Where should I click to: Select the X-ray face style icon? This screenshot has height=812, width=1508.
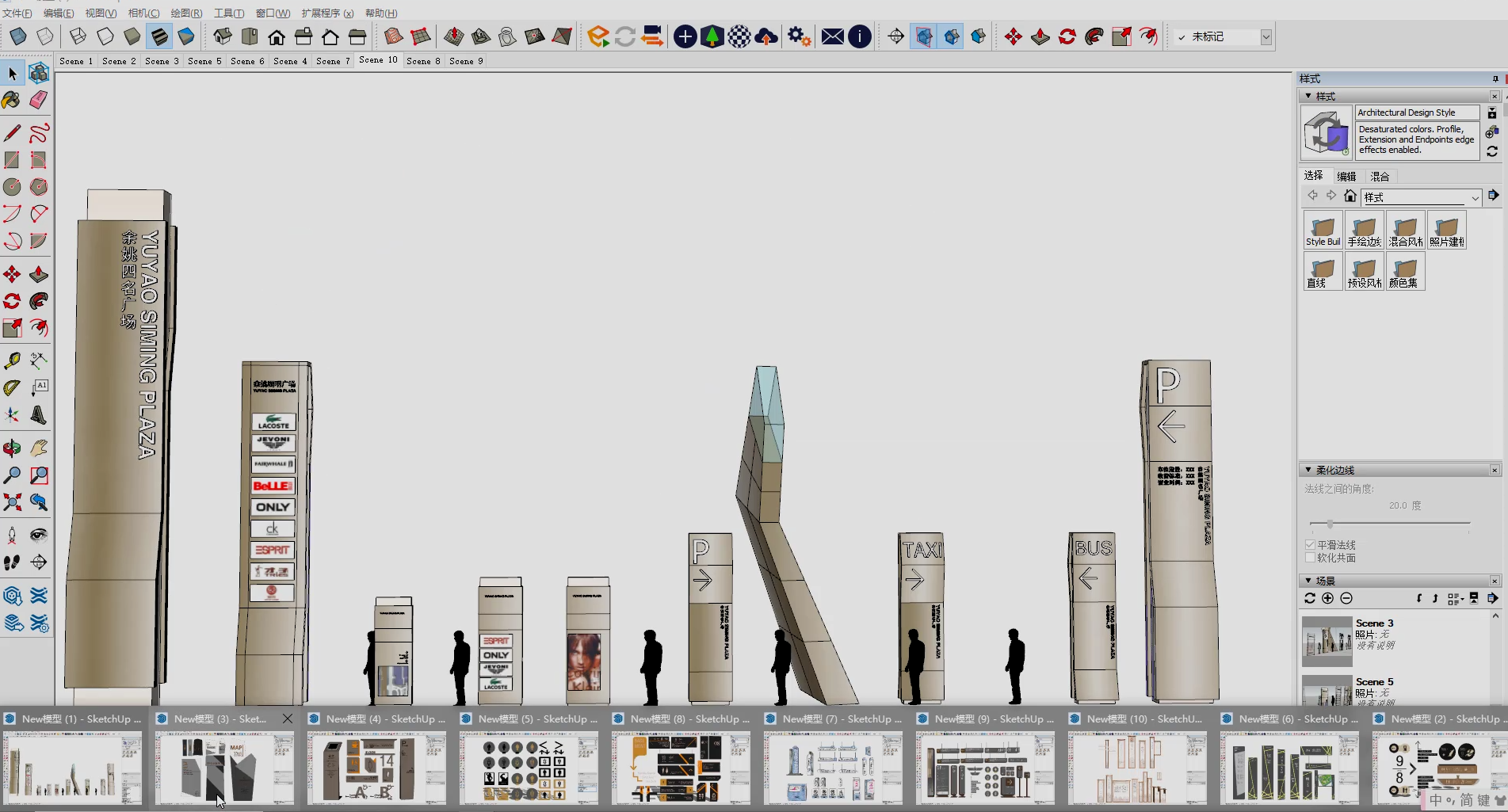[18, 36]
